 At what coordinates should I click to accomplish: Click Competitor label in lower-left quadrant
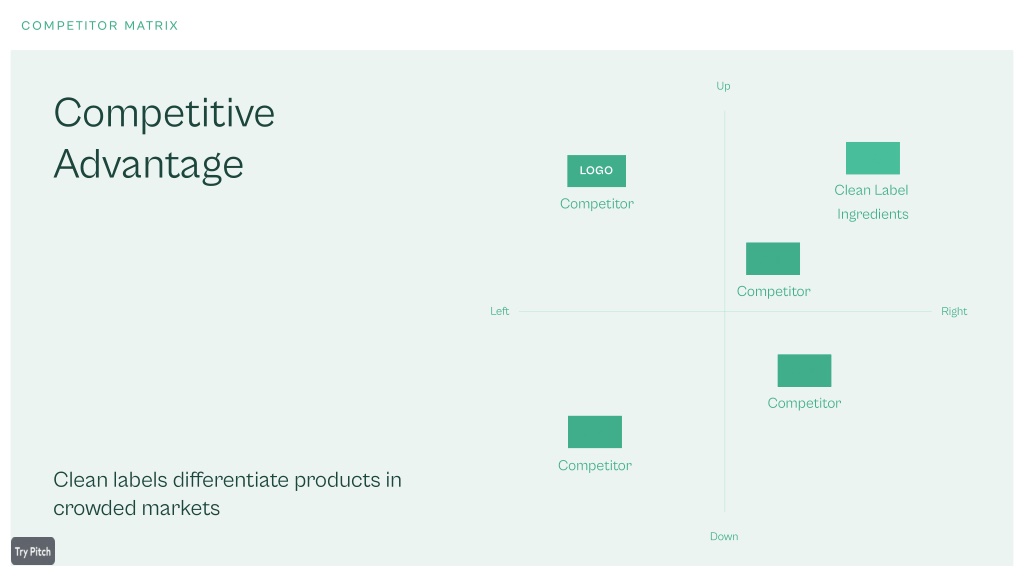tap(594, 466)
